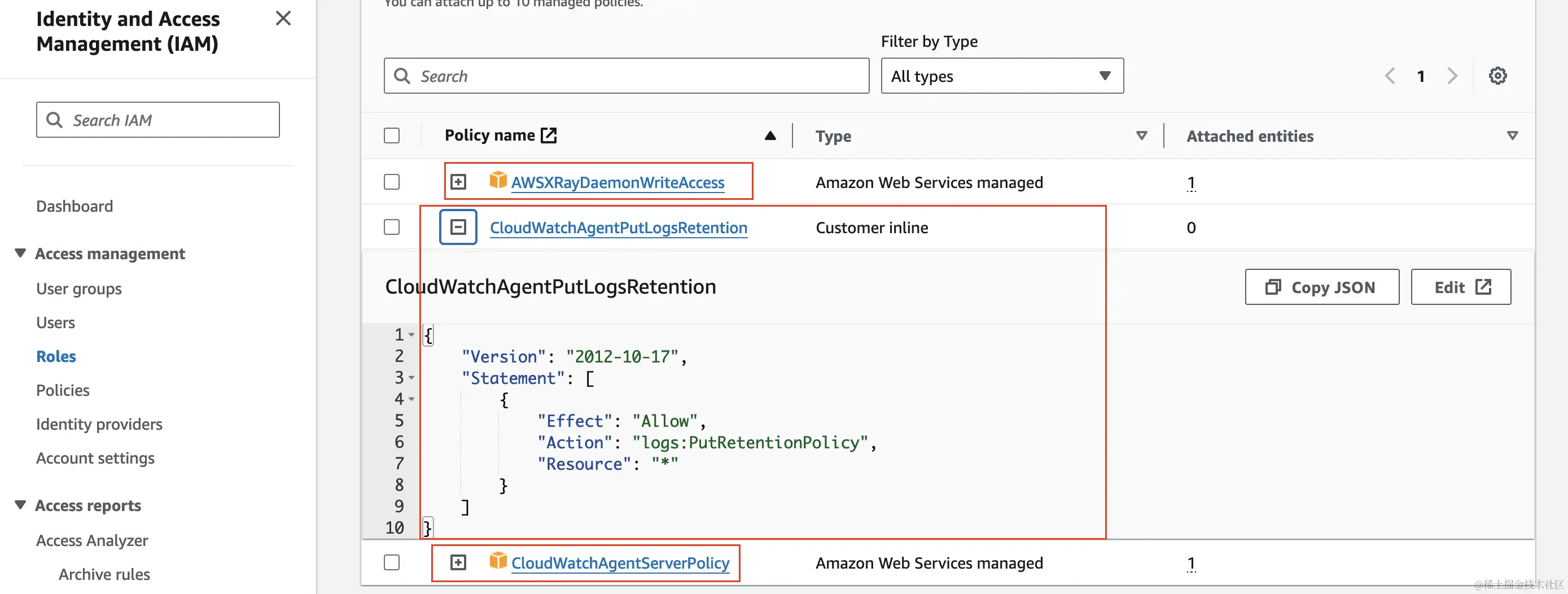Open the CloudWatchAgentServerPolicy link
1568x594 pixels.
[x=620, y=564]
